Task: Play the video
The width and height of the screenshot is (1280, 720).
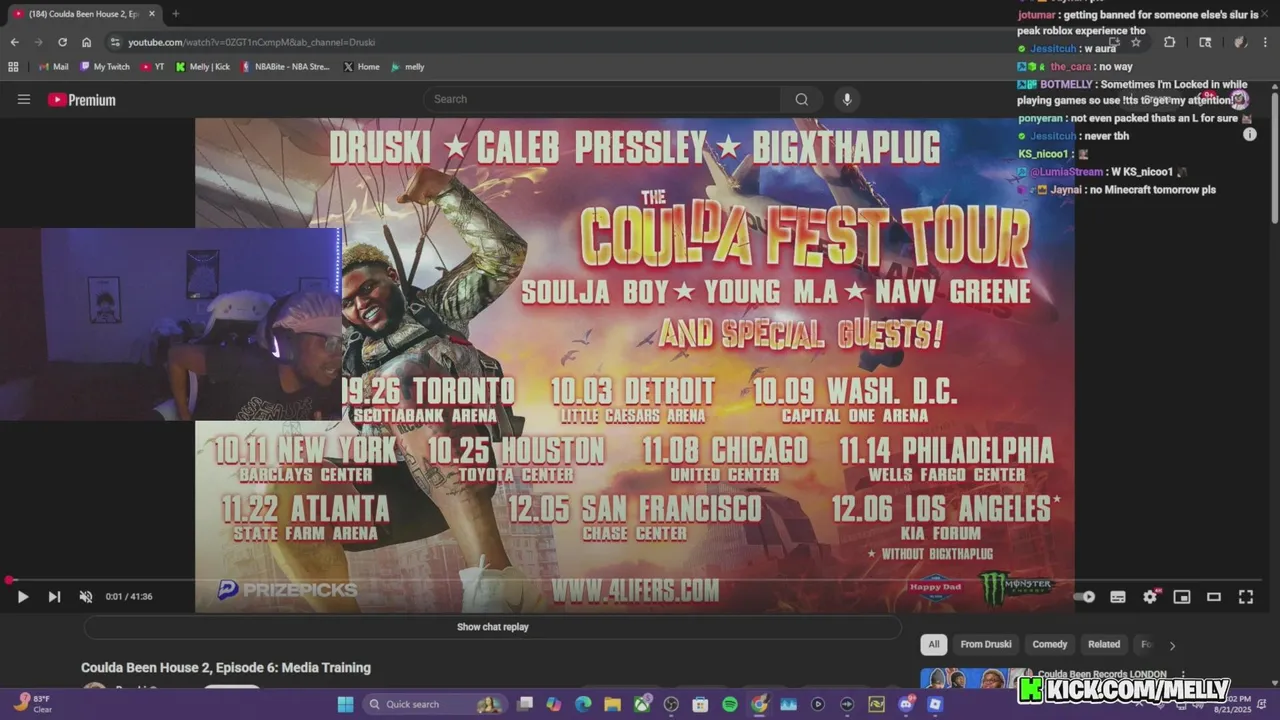Action: pyautogui.click(x=22, y=597)
